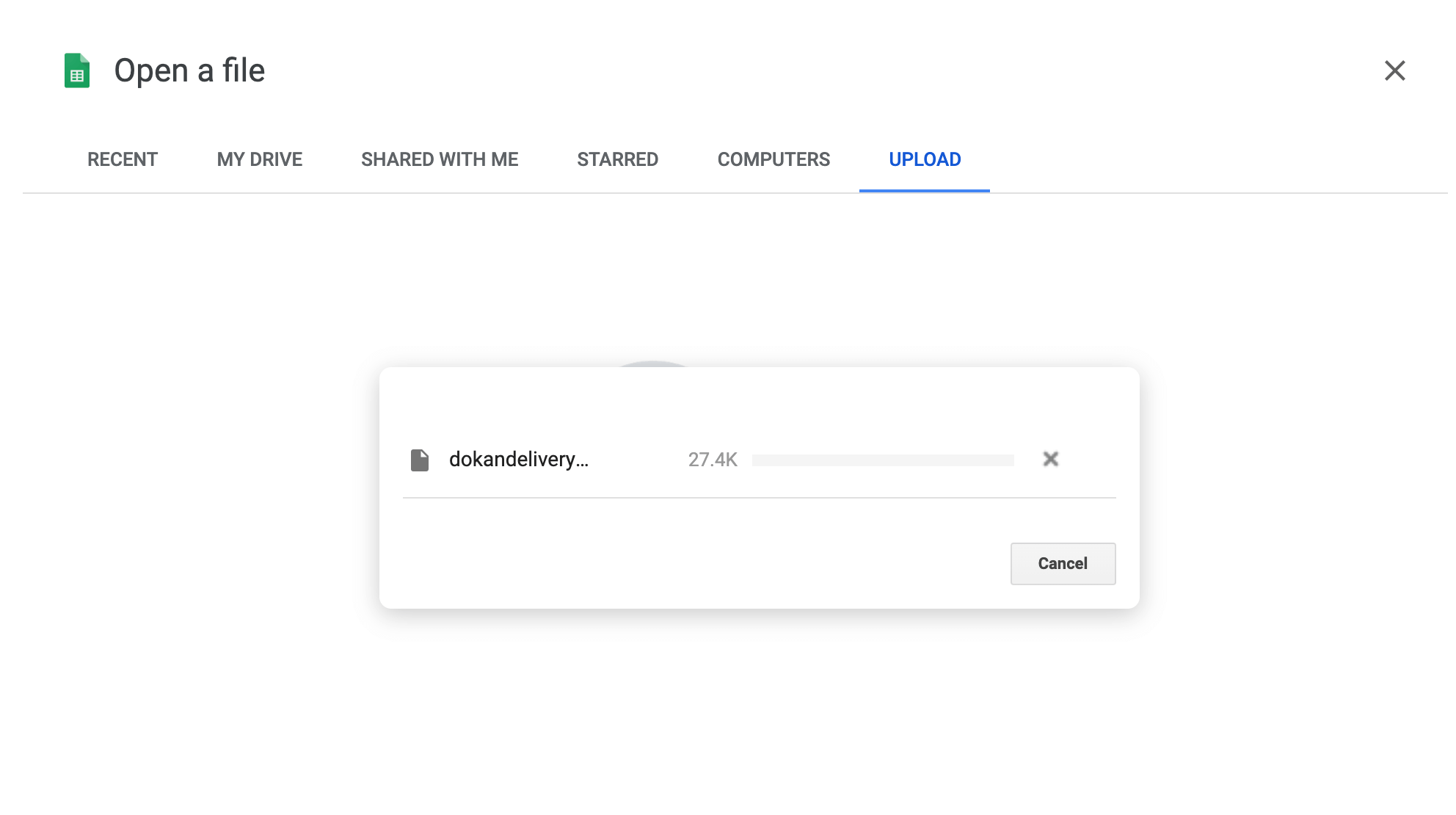This screenshot has width=1456, height=815.
Task: Cancel the file upload
Action: pyautogui.click(x=1063, y=564)
